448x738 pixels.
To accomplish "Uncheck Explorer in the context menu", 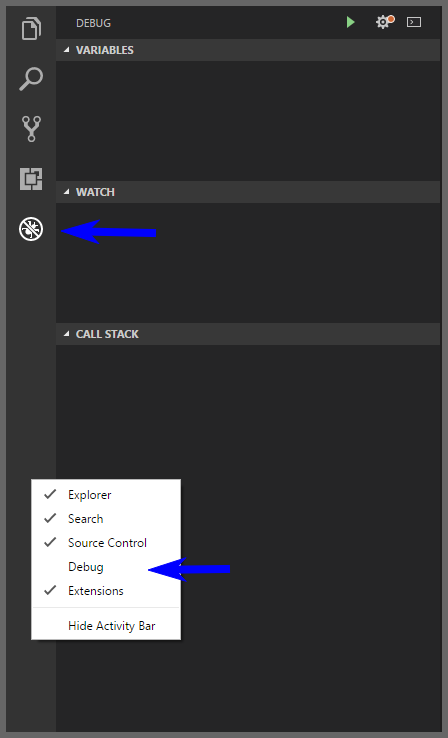I will (106, 495).
